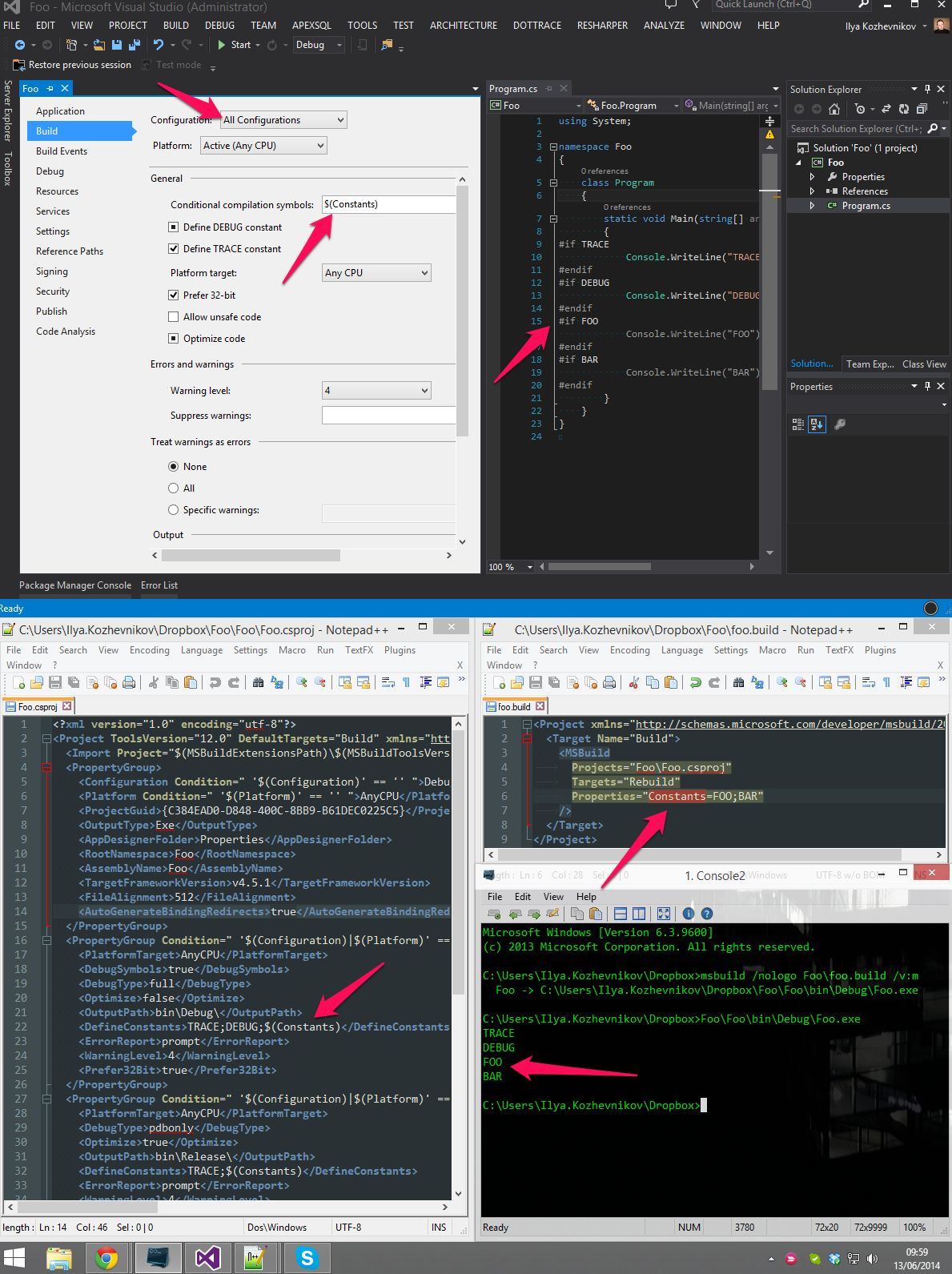The height and width of the screenshot is (1274, 952).
Task: Click Start debugging button
Action: point(234,45)
